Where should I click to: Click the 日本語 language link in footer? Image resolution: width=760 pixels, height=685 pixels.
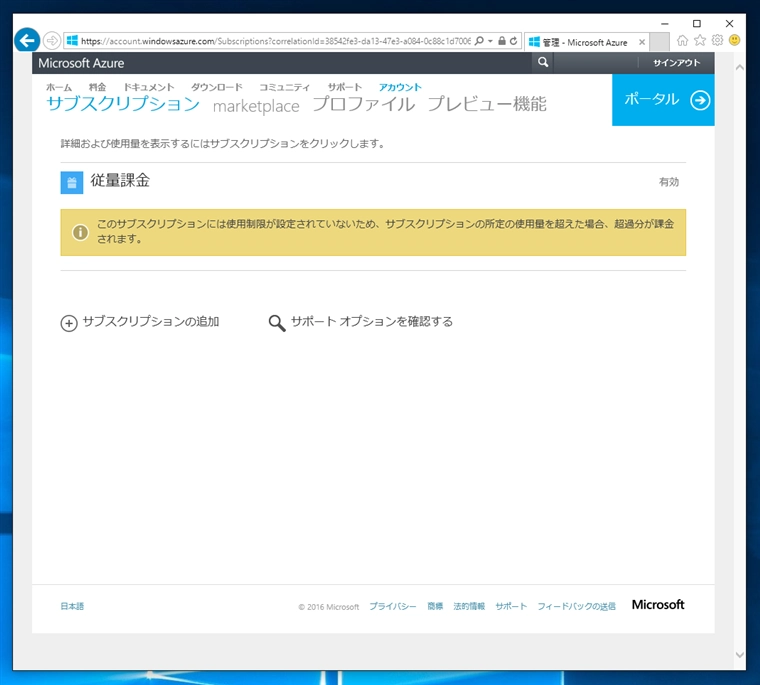(x=72, y=606)
